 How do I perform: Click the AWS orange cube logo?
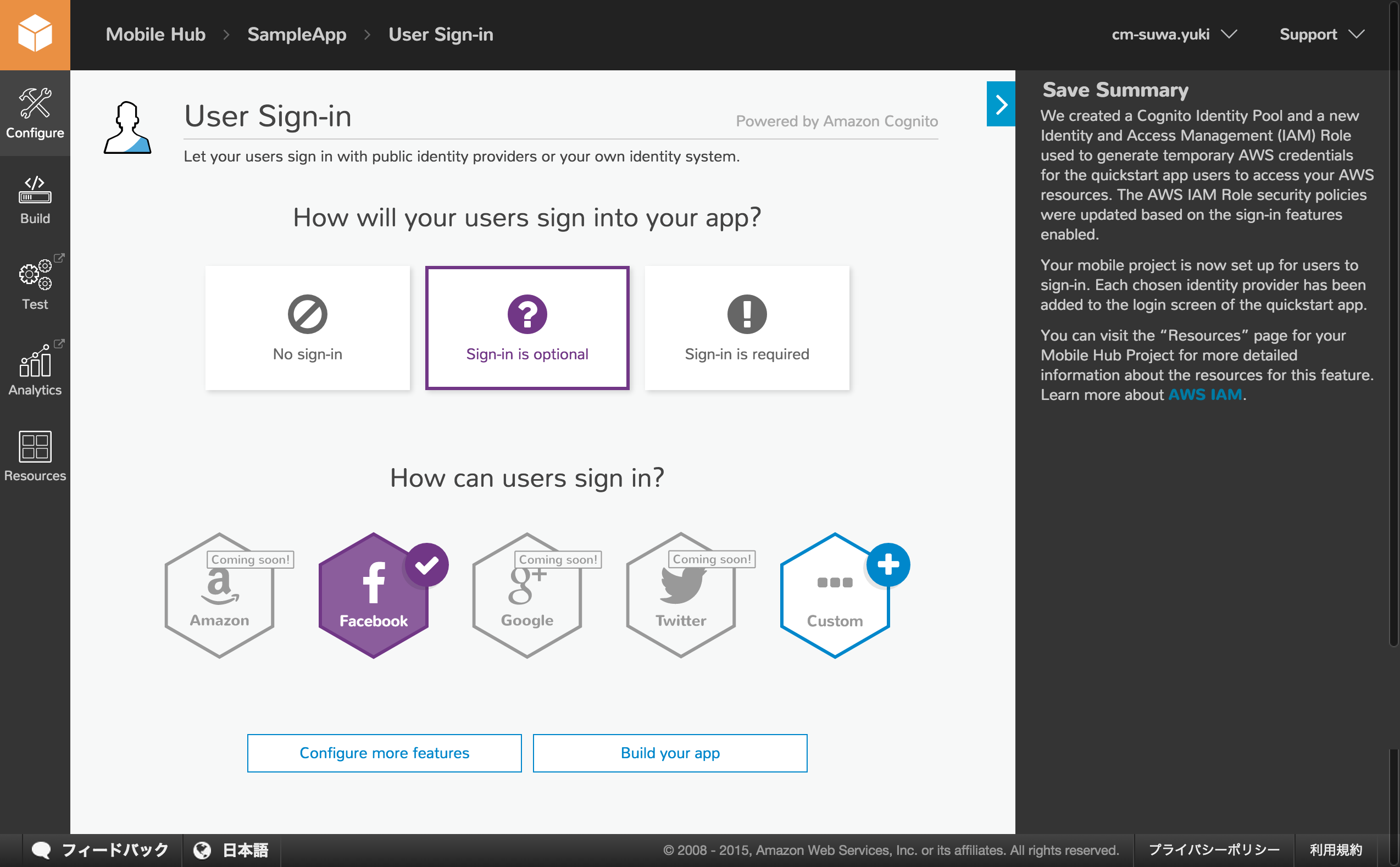click(35, 35)
